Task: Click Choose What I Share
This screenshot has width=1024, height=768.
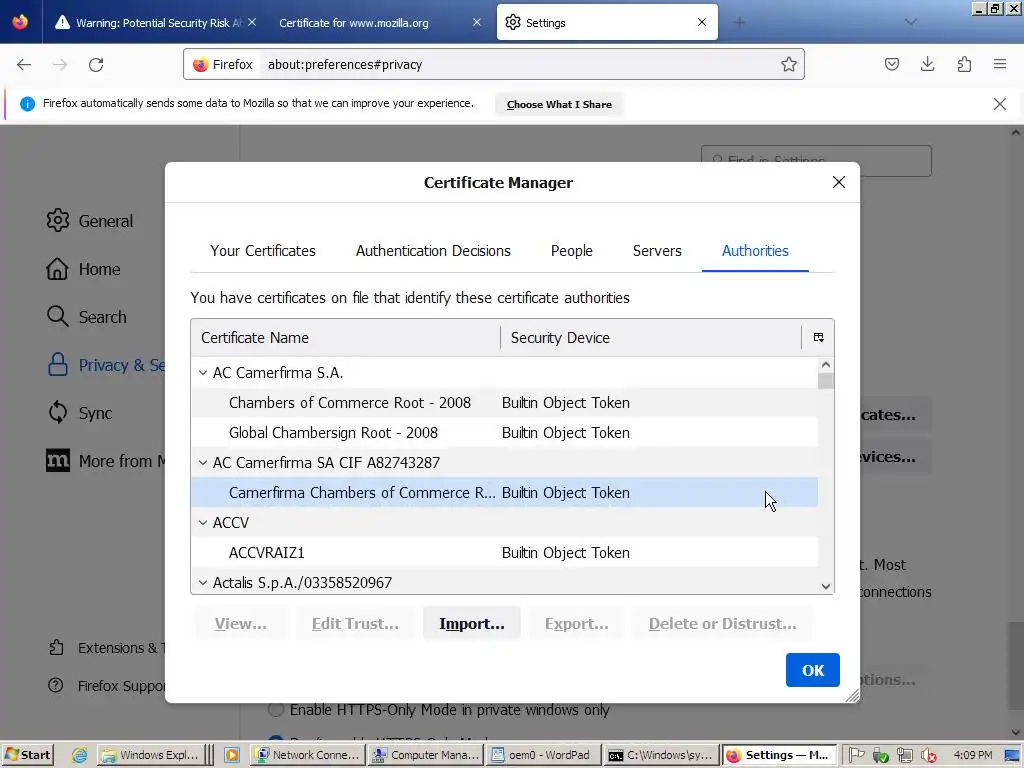Action: click(x=559, y=104)
